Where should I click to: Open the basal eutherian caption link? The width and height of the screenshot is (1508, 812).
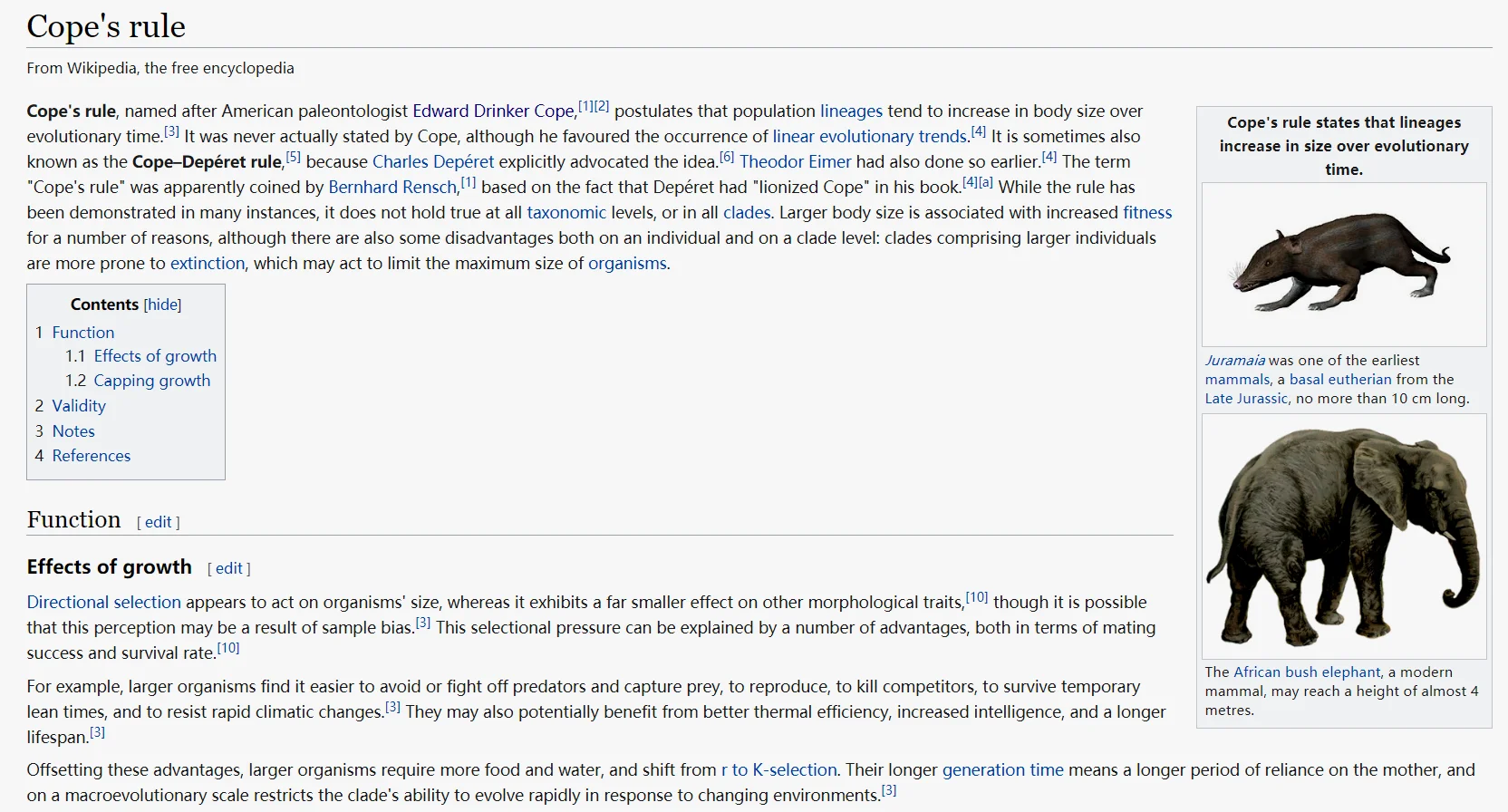(1340, 380)
